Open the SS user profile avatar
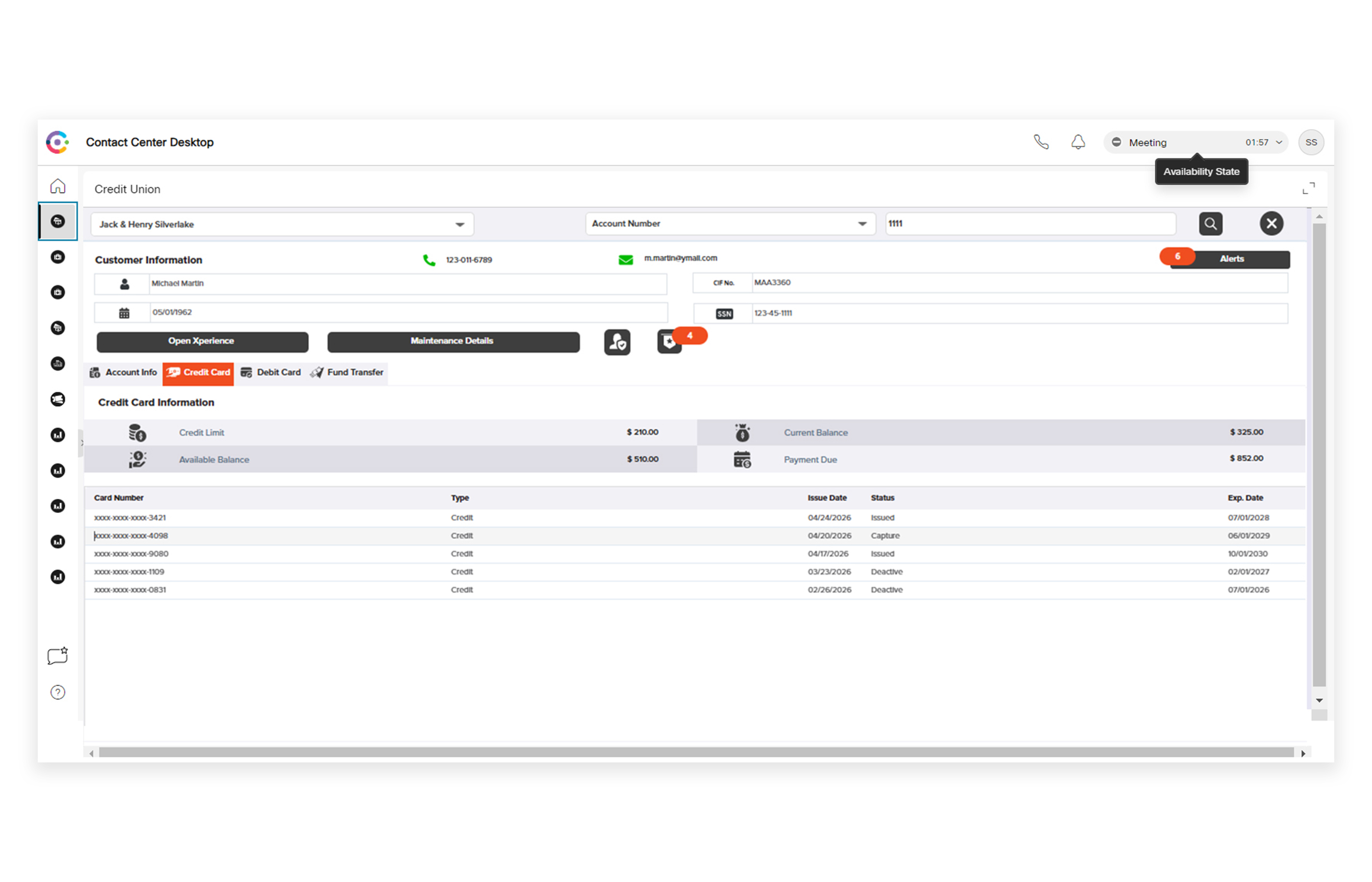Screen dimensions: 1372x882 [x=1311, y=142]
